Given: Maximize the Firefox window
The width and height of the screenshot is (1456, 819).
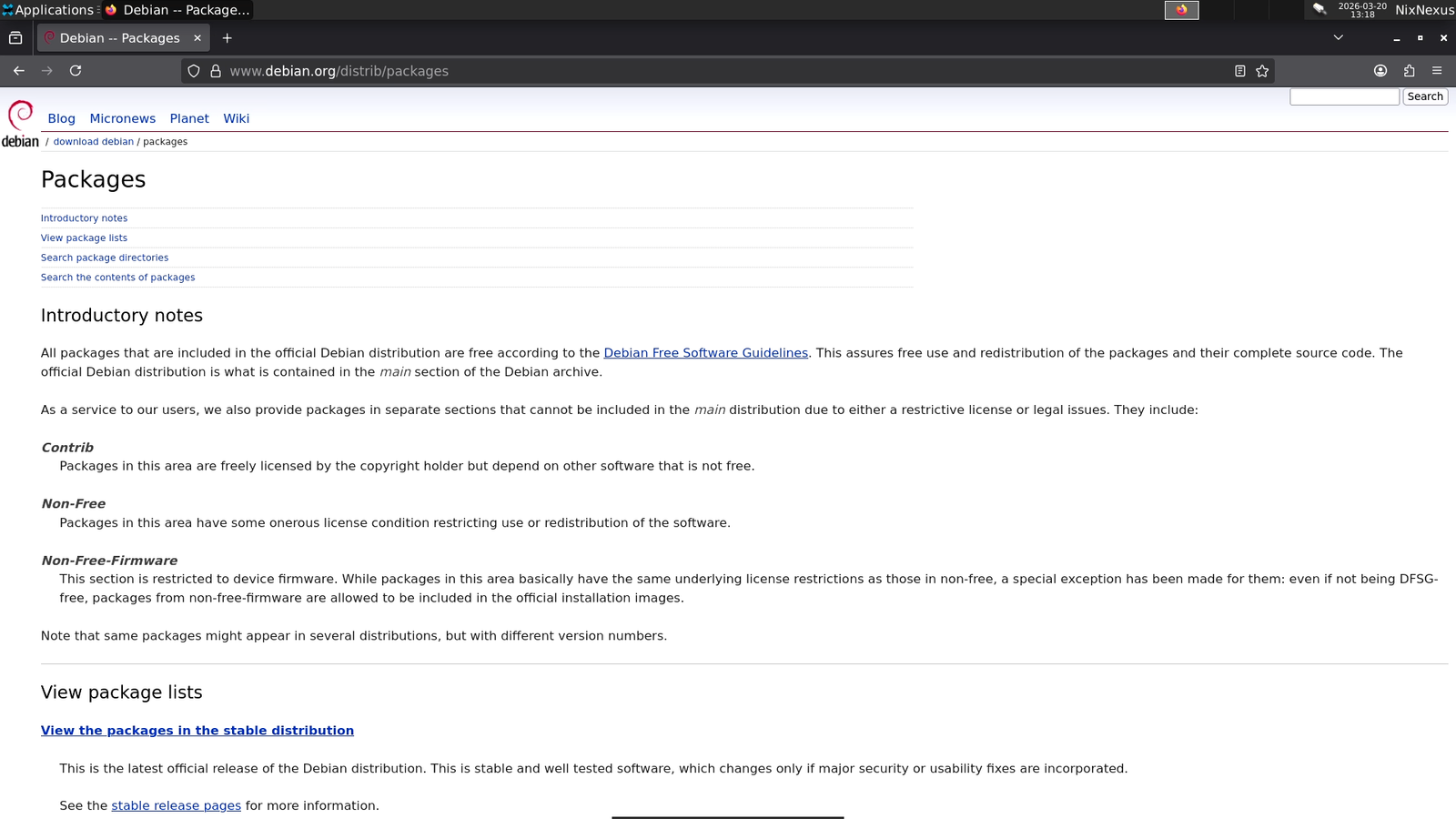Looking at the screenshot, I should [1420, 38].
